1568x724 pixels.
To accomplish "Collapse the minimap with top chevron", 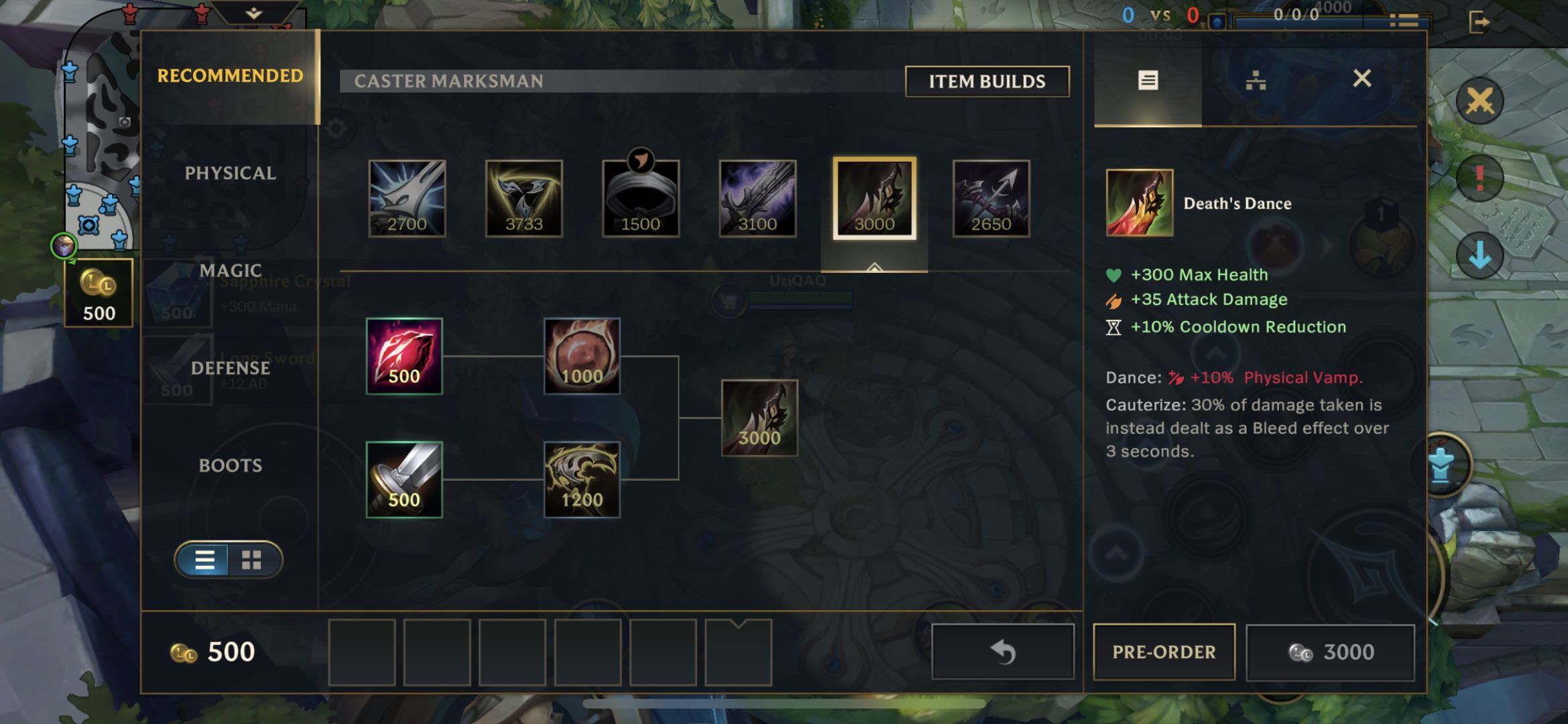I will (x=254, y=13).
